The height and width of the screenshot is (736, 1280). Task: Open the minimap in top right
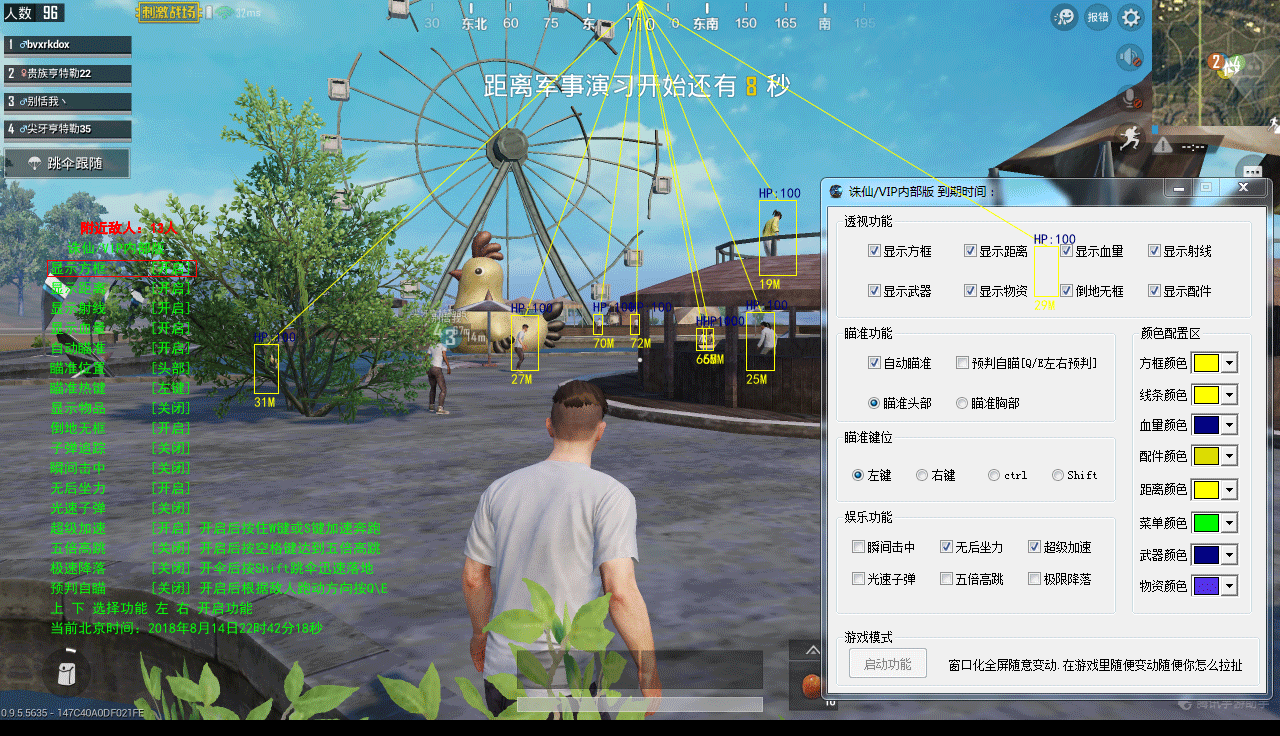(x=1216, y=65)
